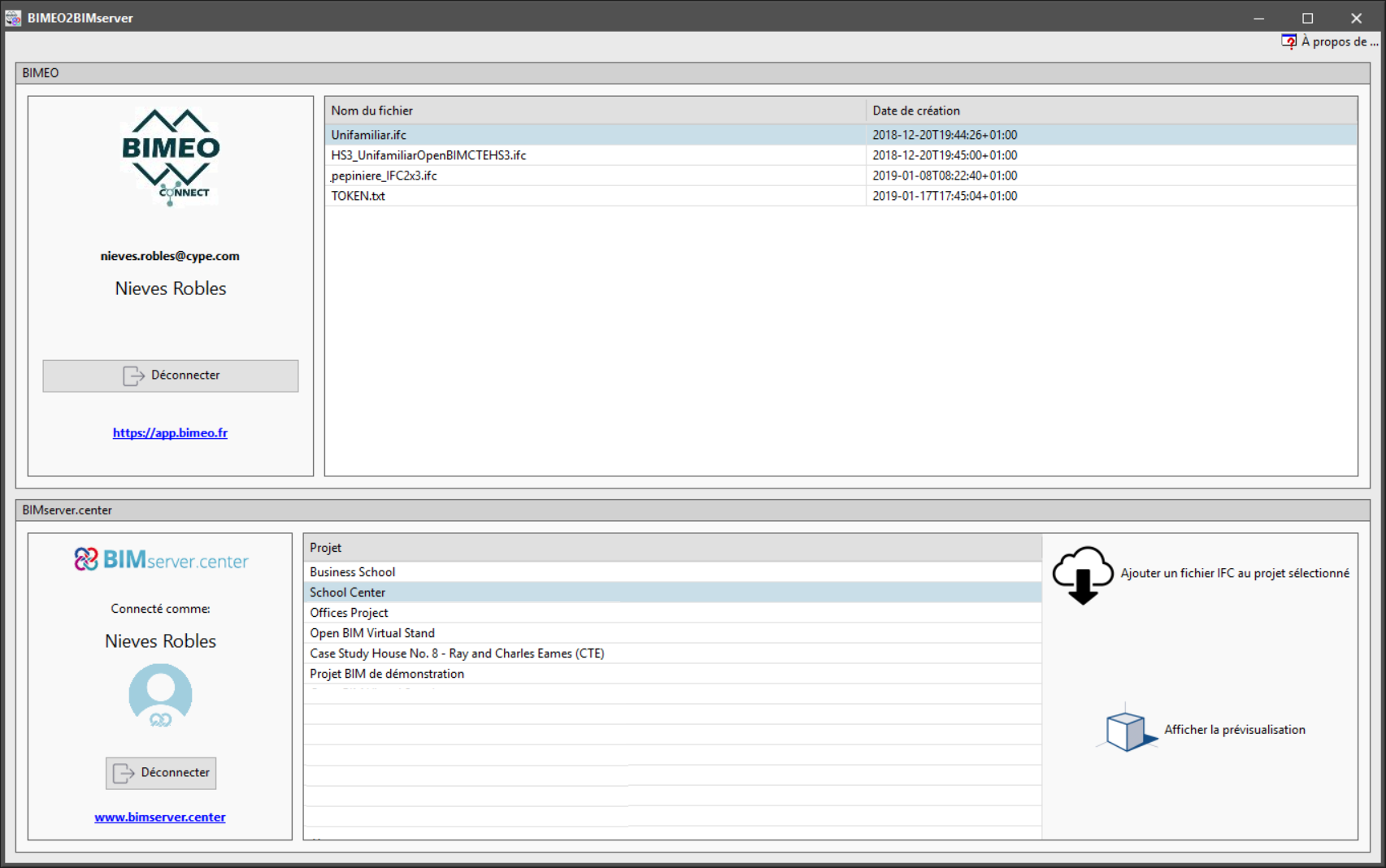Click the Connecté comme: label

click(x=160, y=609)
